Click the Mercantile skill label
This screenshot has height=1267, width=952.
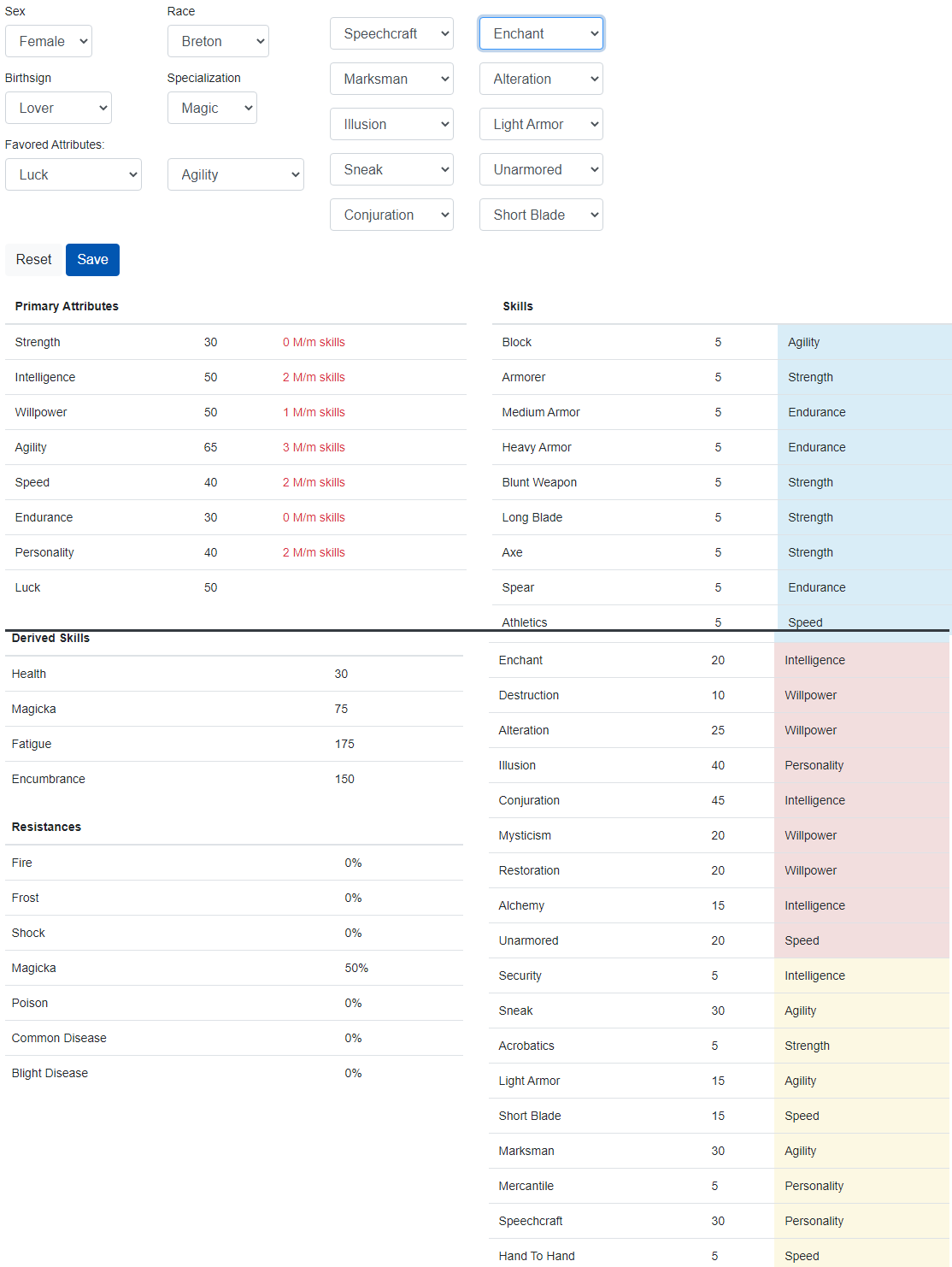pyautogui.click(x=526, y=1186)
